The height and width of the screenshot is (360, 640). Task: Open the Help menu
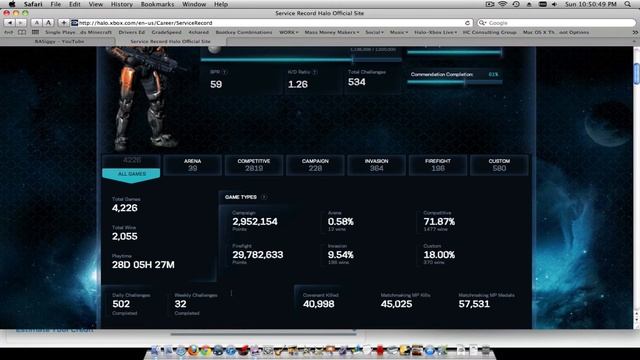tap(221, 4)
